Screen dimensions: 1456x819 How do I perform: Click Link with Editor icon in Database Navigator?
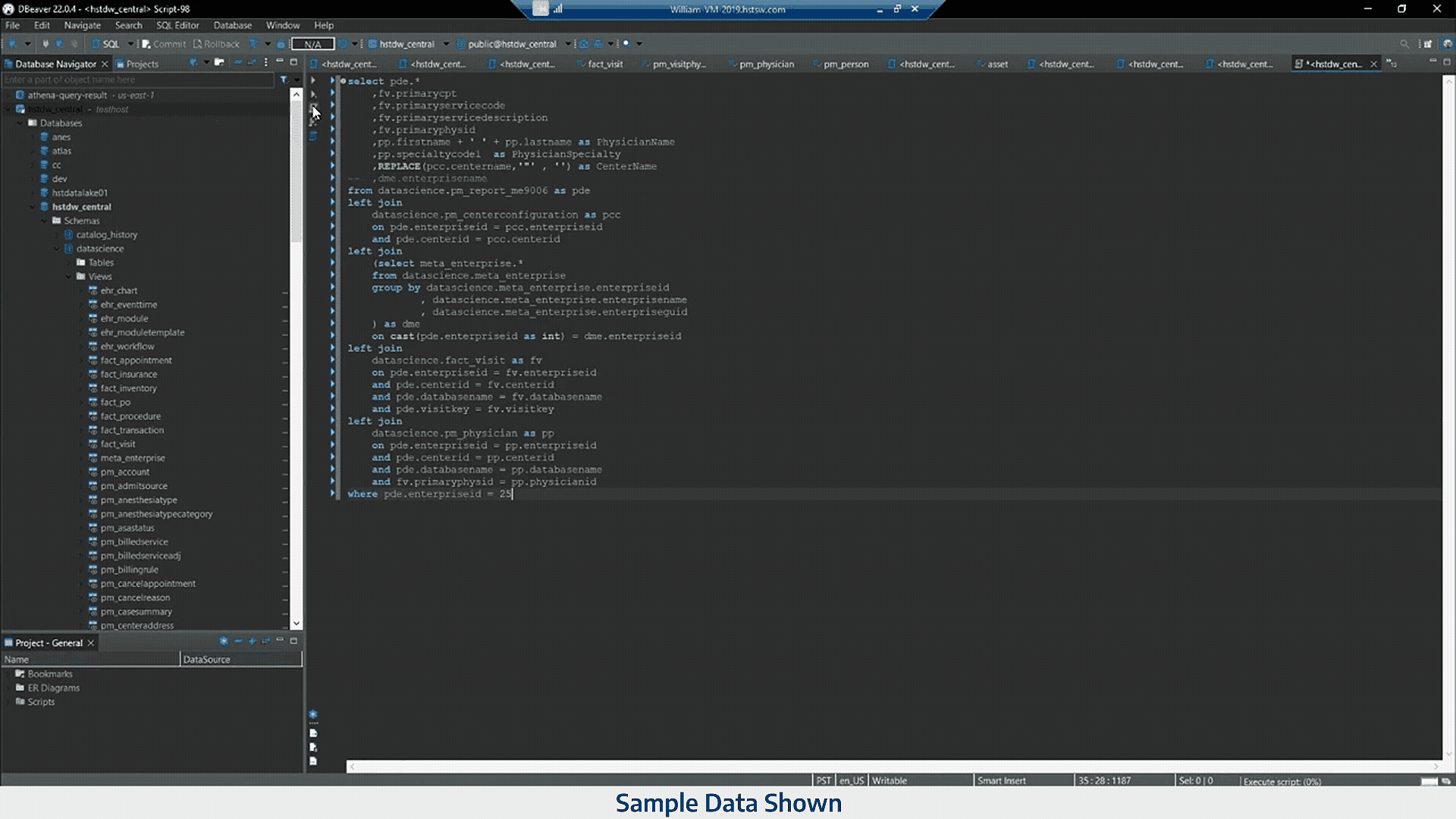252,63
